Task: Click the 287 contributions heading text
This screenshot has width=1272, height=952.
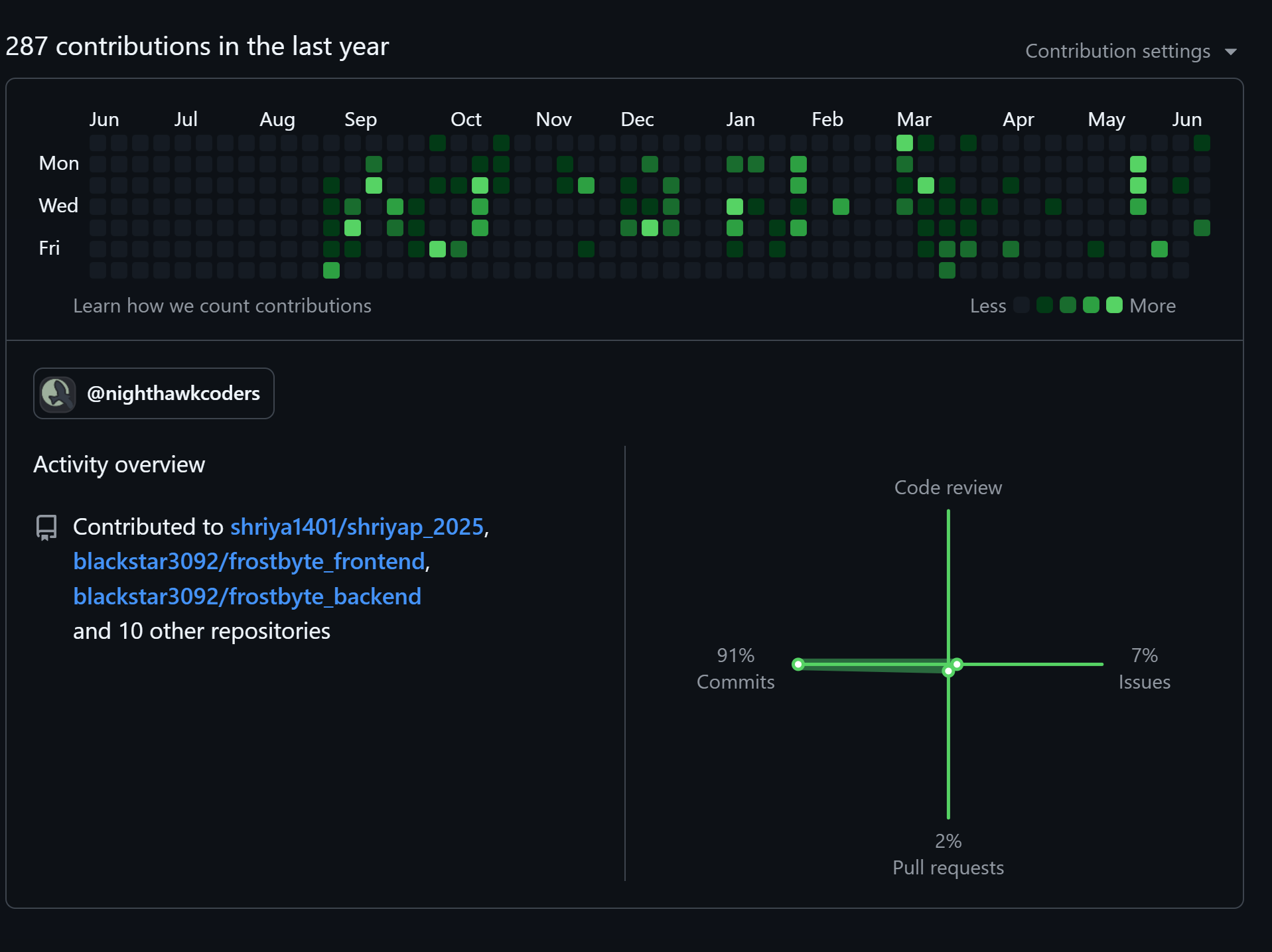Action: tap(197, 46)
